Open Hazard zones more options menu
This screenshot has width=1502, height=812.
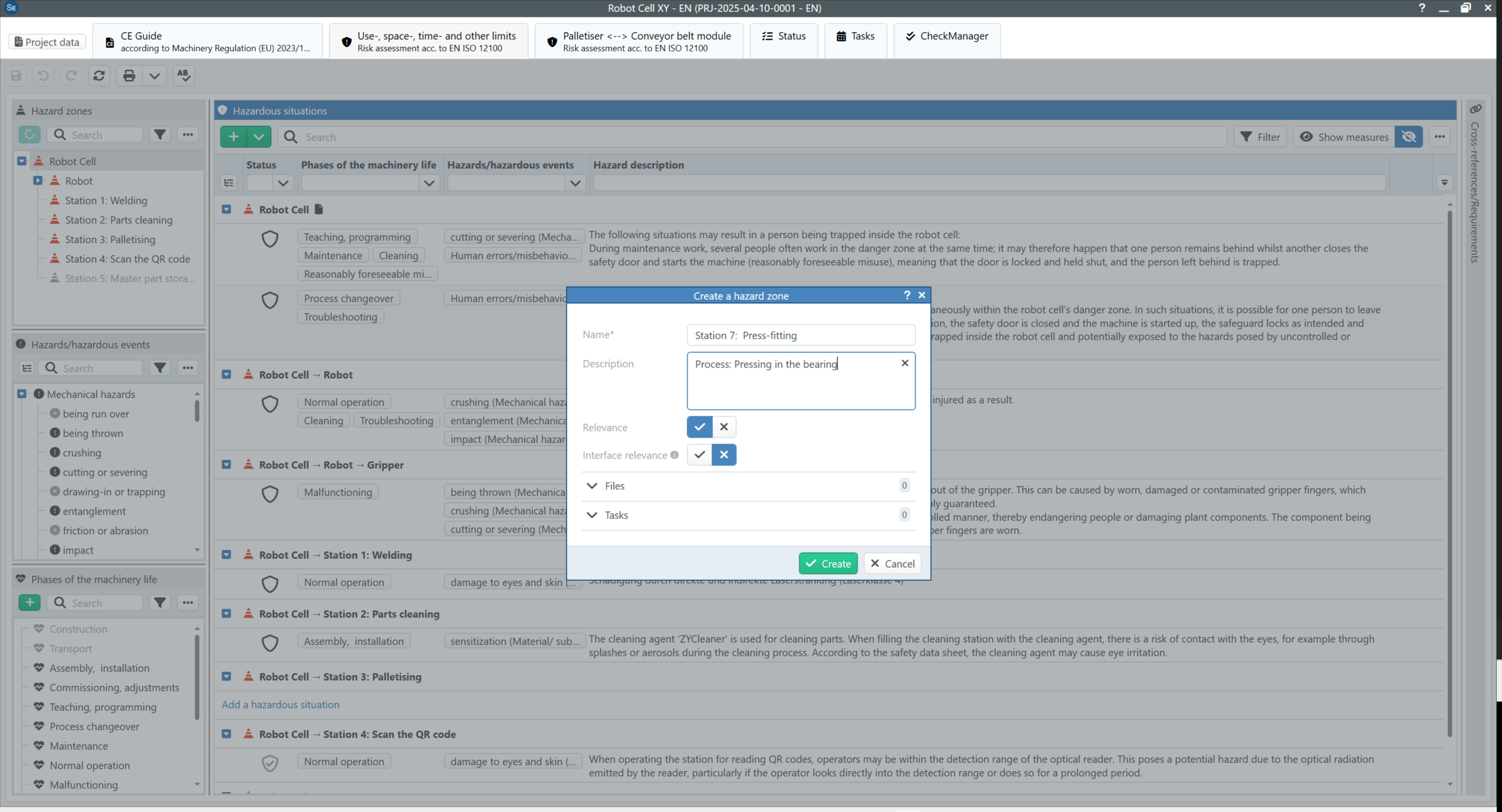tap(188, 134)
